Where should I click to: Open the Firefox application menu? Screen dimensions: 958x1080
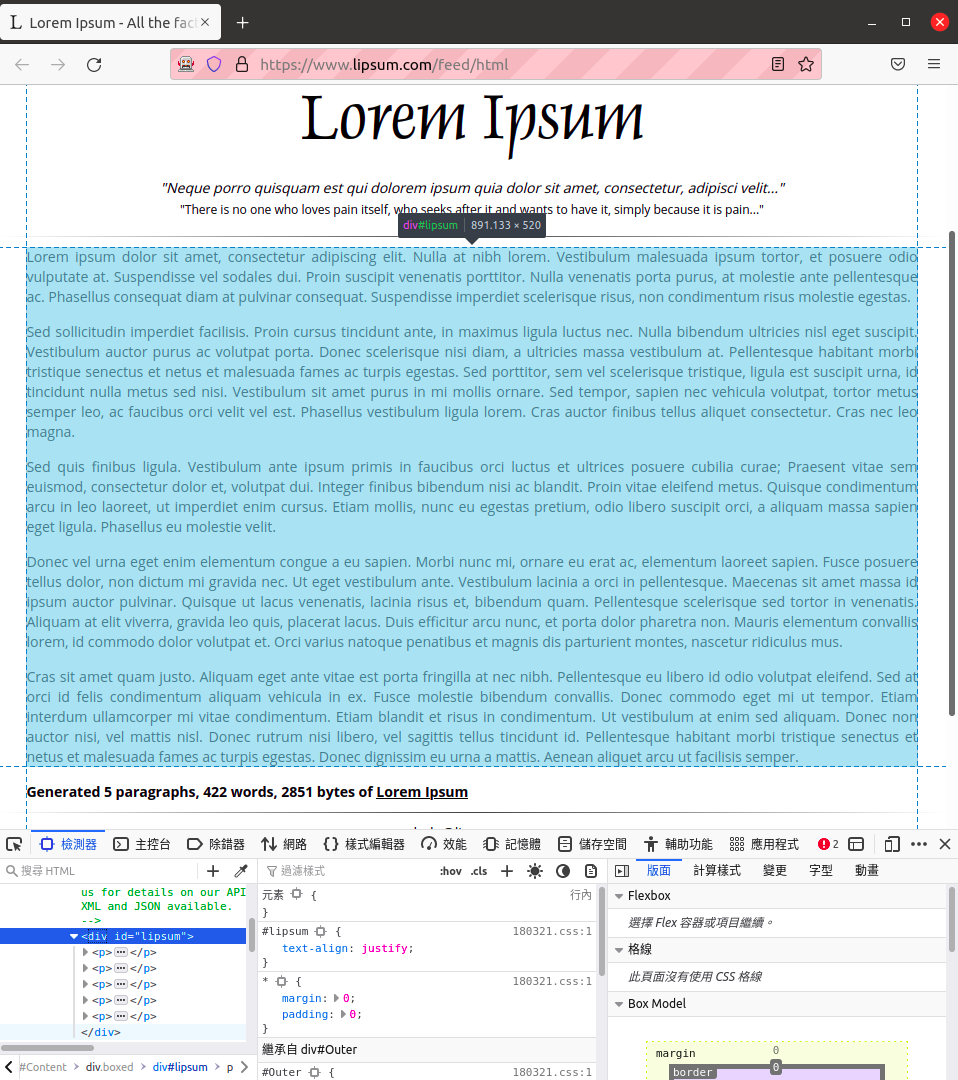point(934,64)
